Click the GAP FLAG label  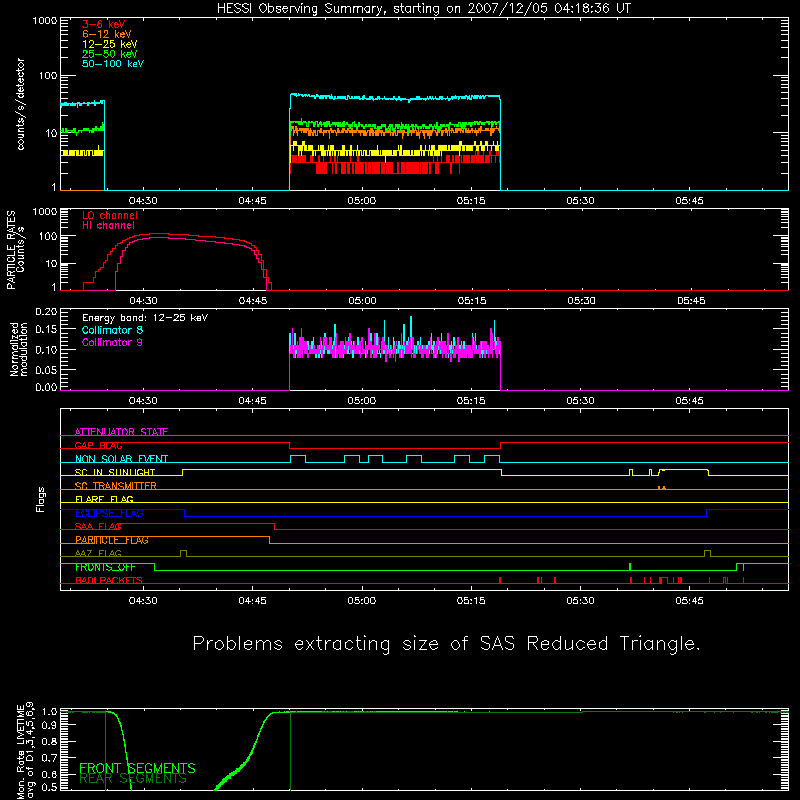click(x=98, y=445)
